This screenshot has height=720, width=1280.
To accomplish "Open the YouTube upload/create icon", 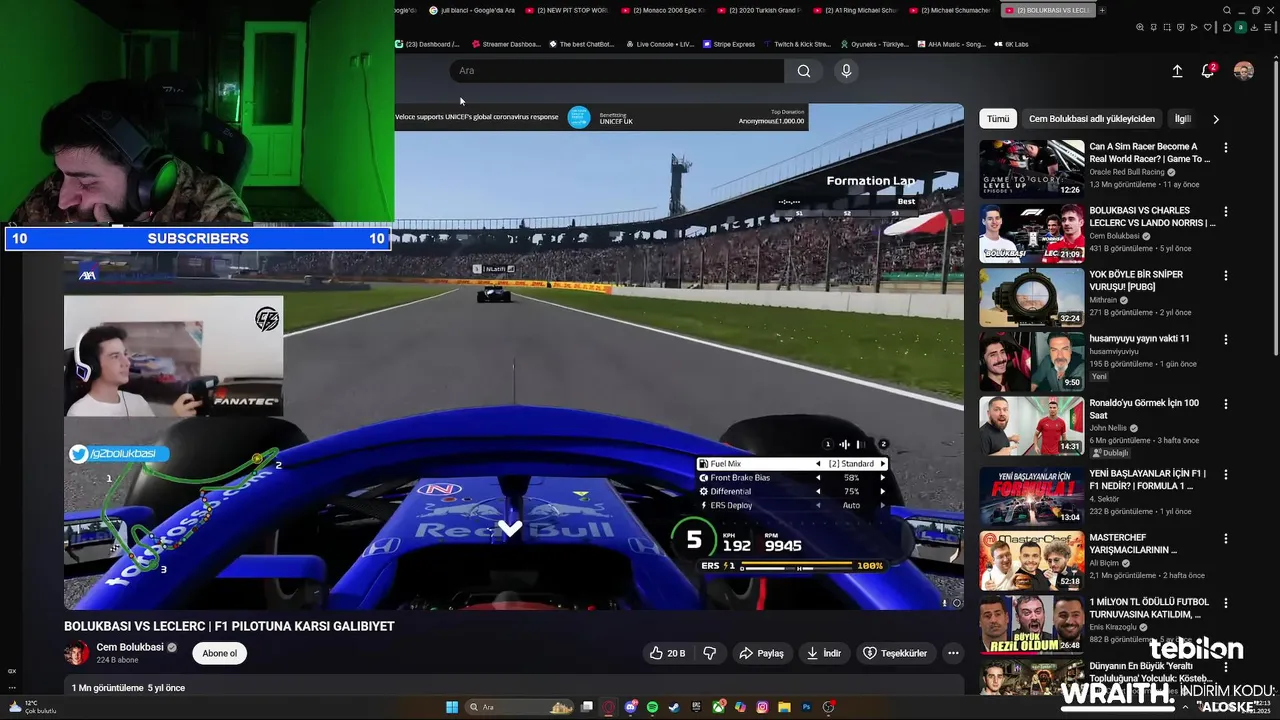I will click(1177, 71).
